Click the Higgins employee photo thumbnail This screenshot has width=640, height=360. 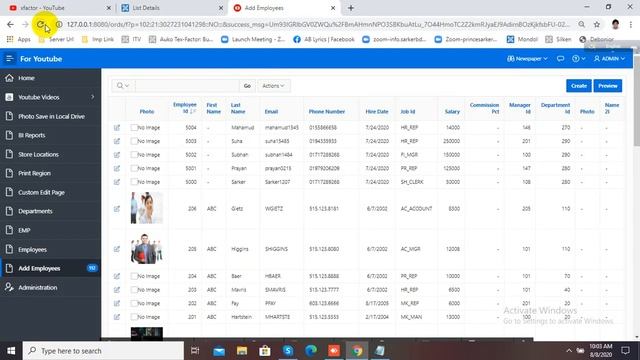coord(147,249)
